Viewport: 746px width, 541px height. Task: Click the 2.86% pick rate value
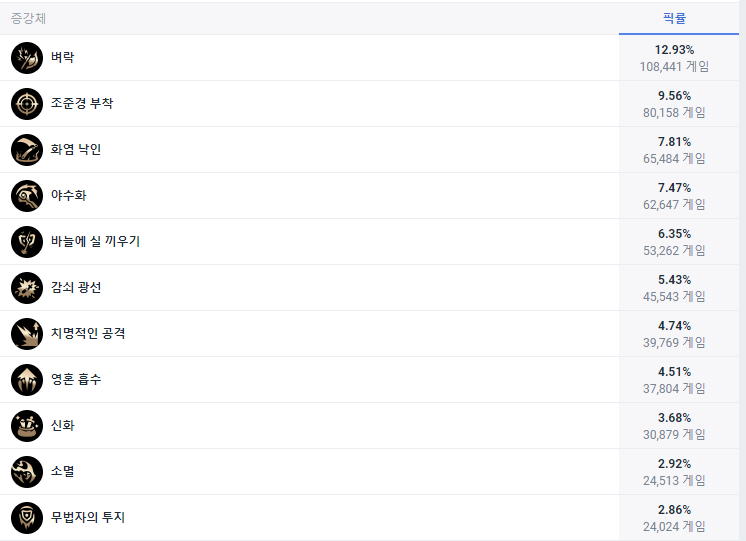[x=674, y=510]
